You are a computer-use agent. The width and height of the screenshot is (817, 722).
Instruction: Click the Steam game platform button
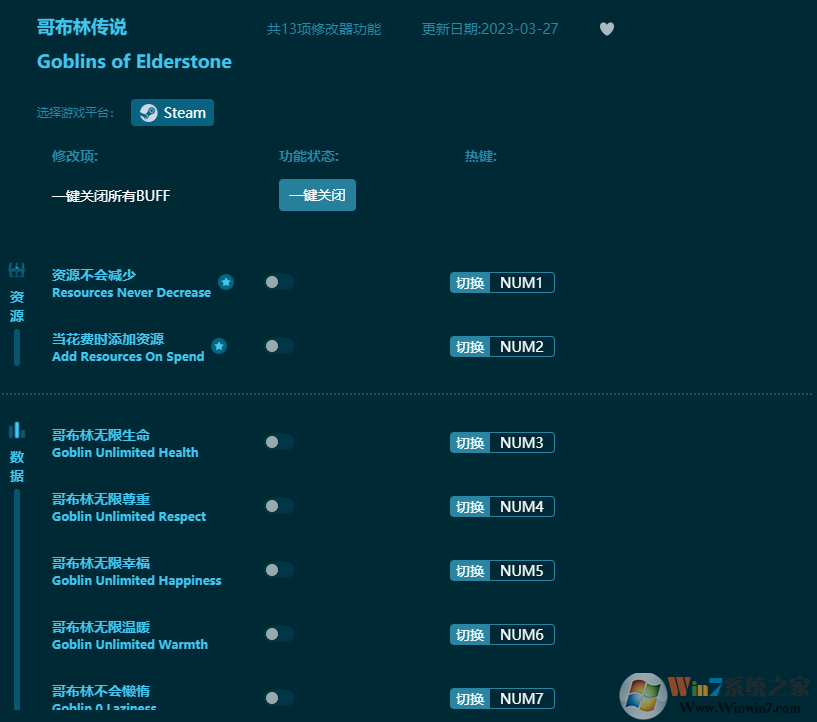click(x=172, y=112)
